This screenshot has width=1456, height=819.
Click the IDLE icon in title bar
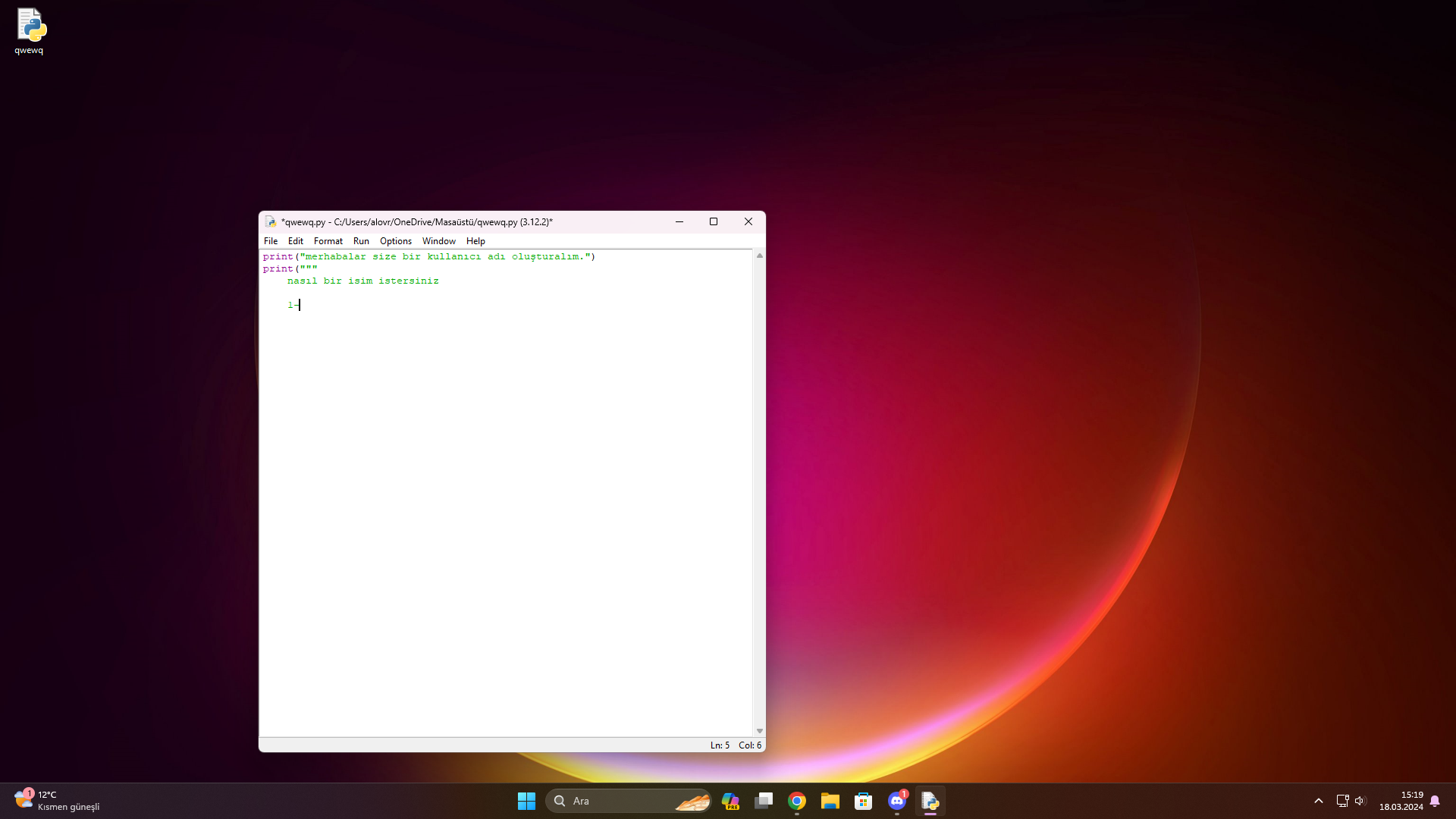(271, 222)
